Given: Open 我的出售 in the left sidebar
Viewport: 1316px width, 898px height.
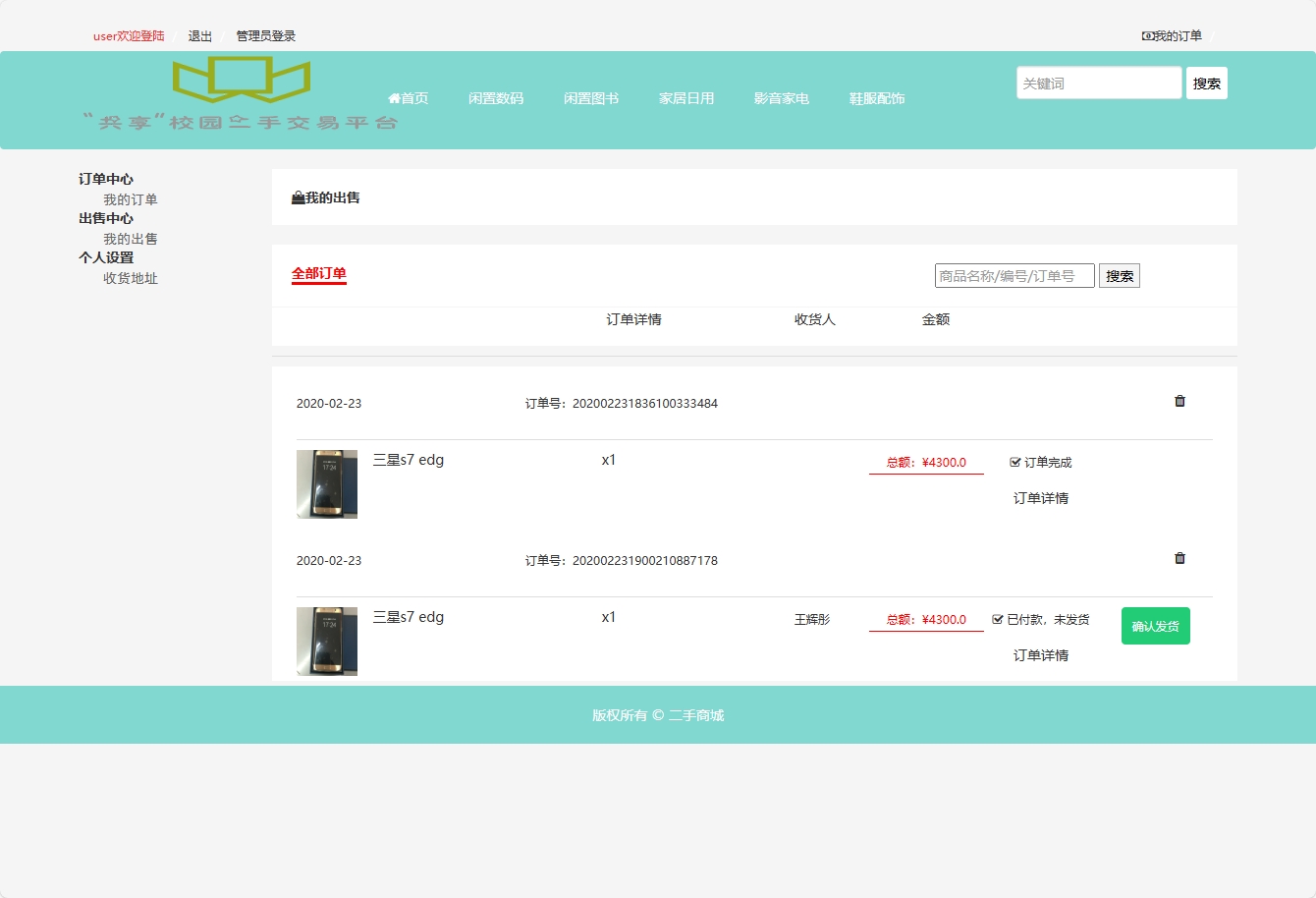Looking at the screenshot, I should click(131, 239).
